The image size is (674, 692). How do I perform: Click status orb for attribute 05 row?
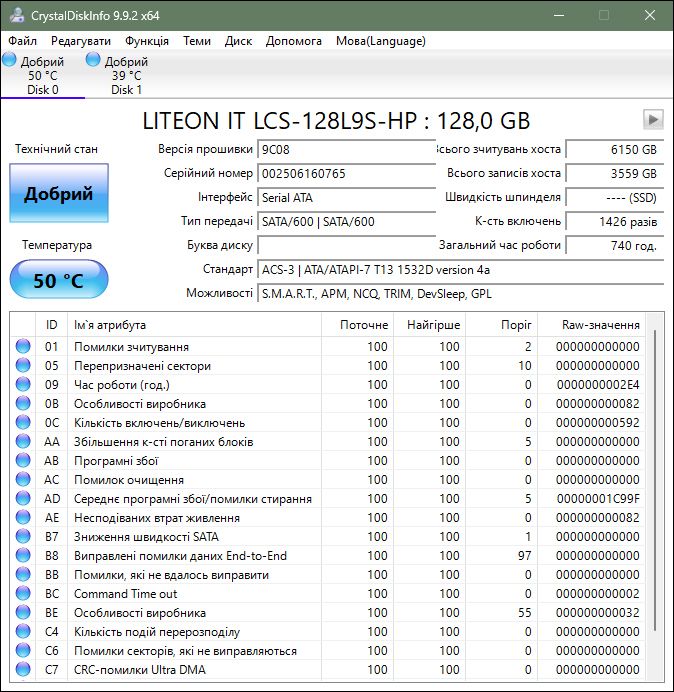23,365
